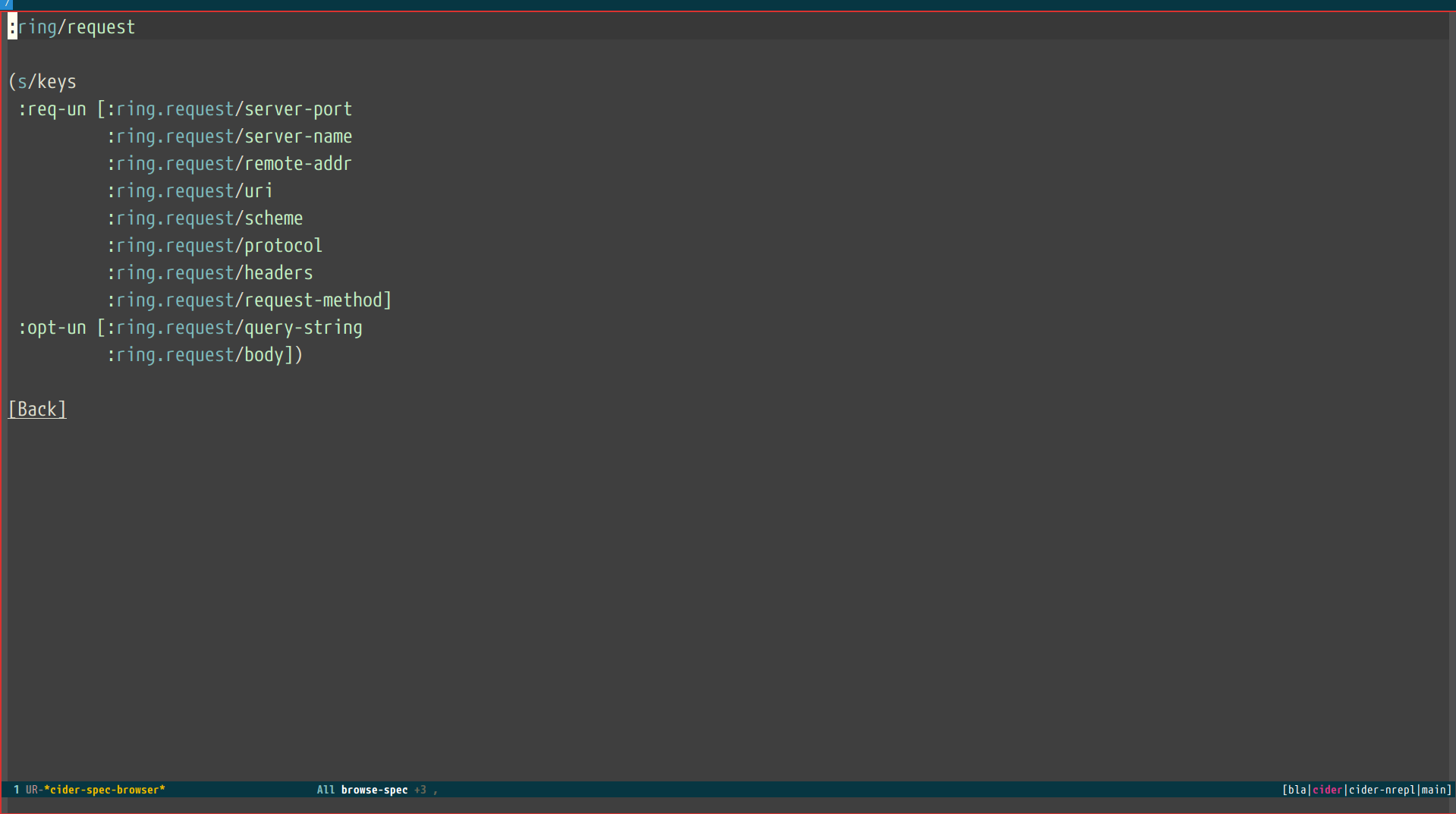
Task: Open the :ring.request/request-method spec
Action: [244, 300]
